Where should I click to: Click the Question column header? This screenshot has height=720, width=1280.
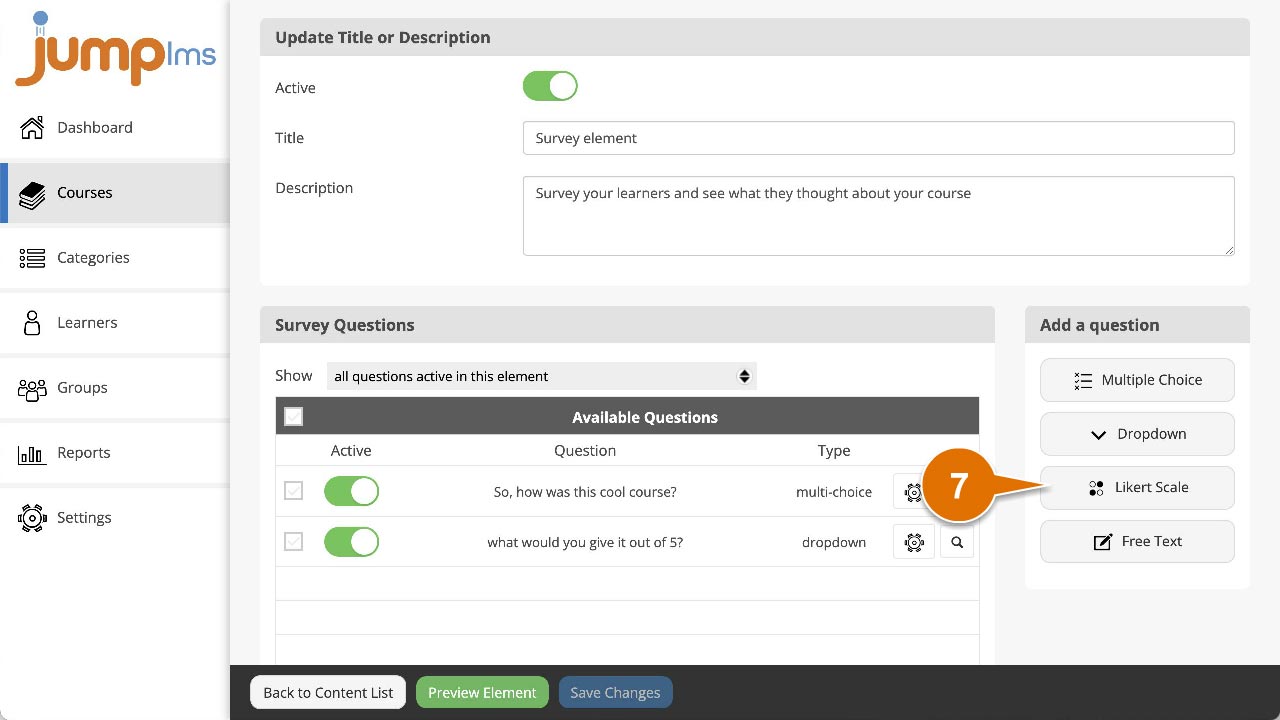click(x=585, y=451)
